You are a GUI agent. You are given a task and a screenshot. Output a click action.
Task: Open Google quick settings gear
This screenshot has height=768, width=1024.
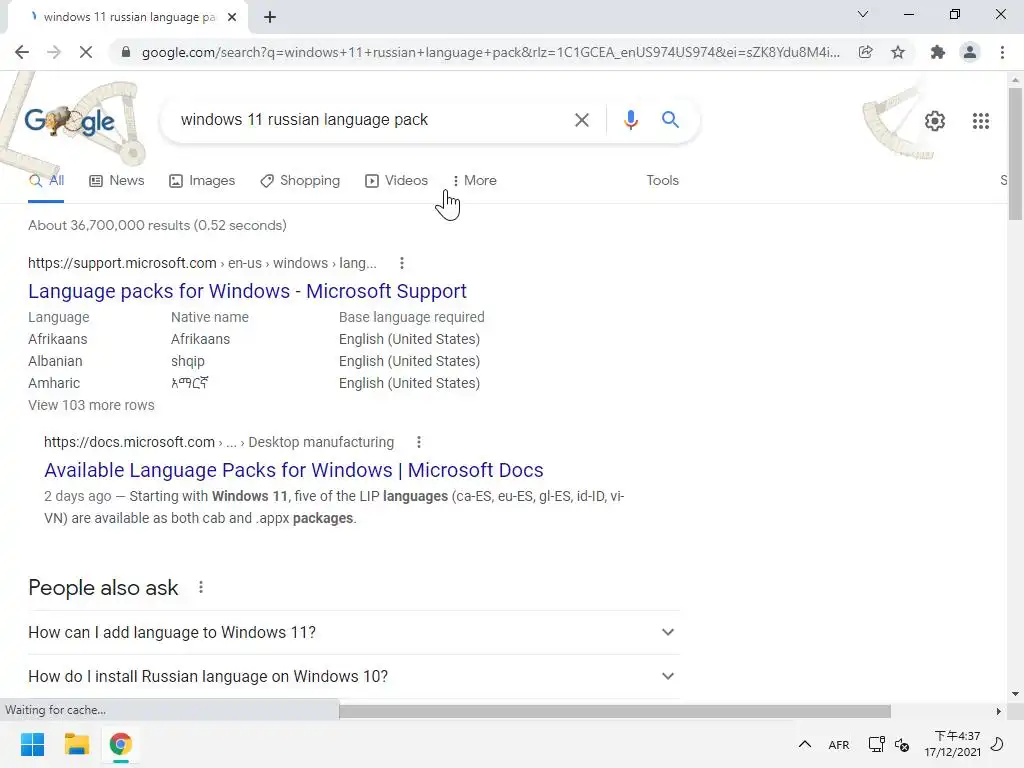click(935, 121)
